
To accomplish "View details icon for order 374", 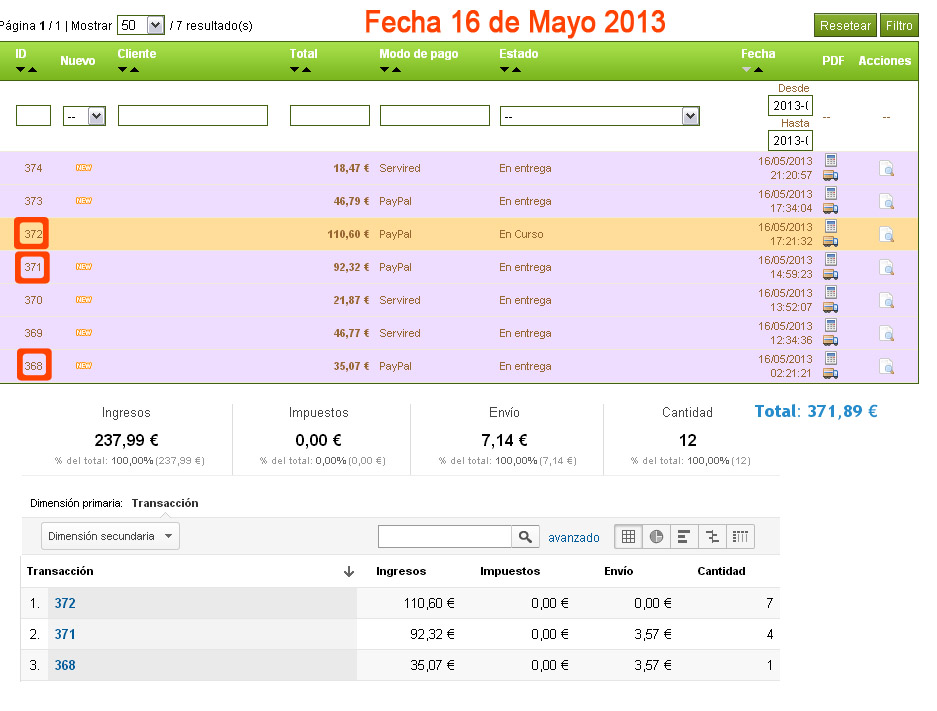I will pyautogui.click(x=887, y=168).
